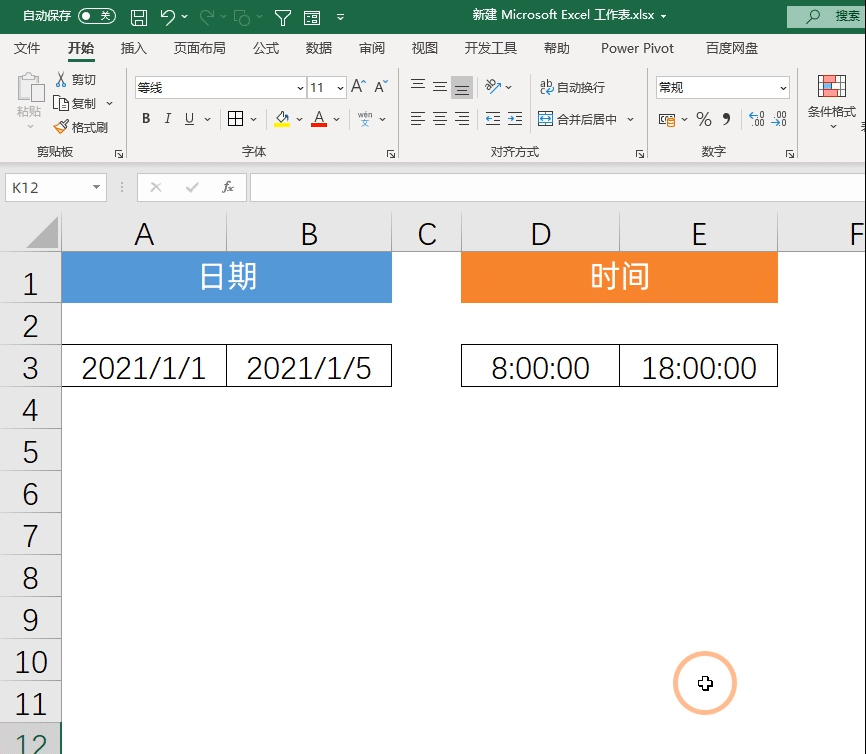Open the number format dropdown (常规)

point(783,88)
